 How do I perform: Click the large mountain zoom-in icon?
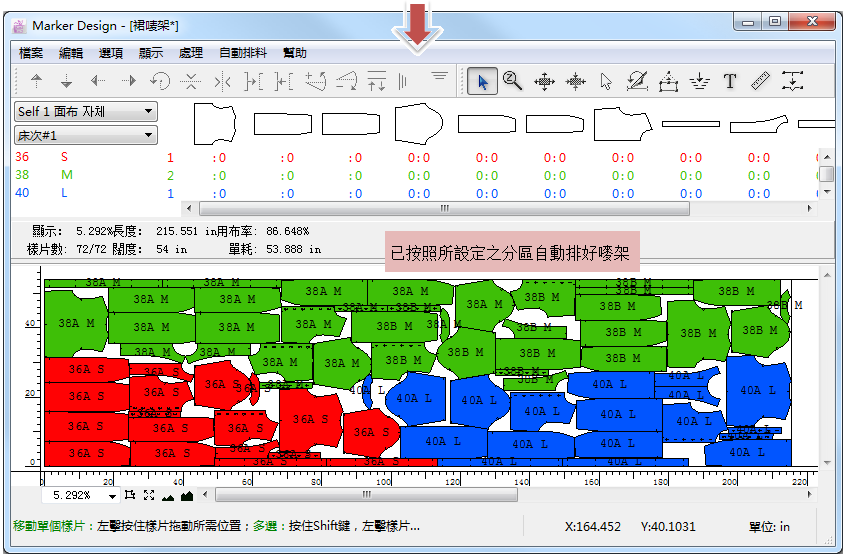(186, 495)
